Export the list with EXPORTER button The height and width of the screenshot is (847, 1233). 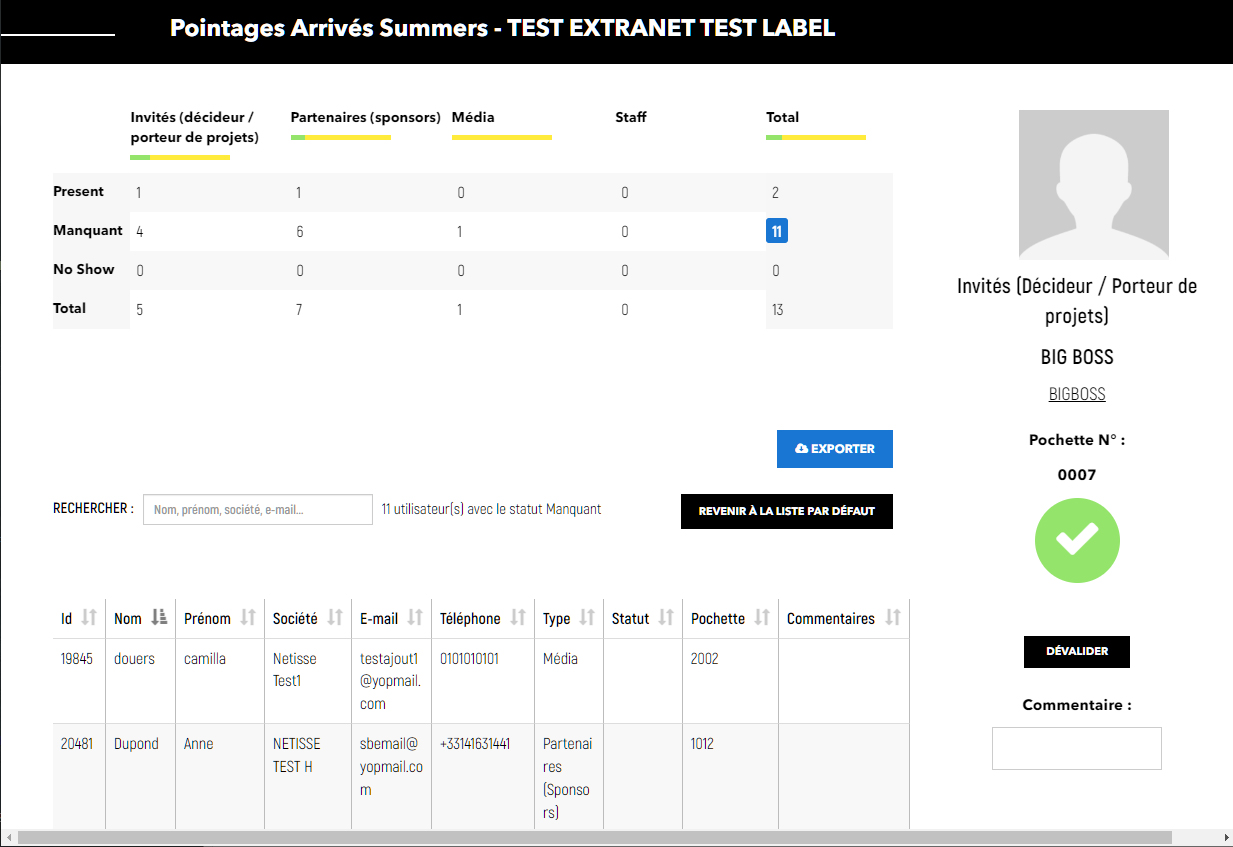tap(835, 449)
